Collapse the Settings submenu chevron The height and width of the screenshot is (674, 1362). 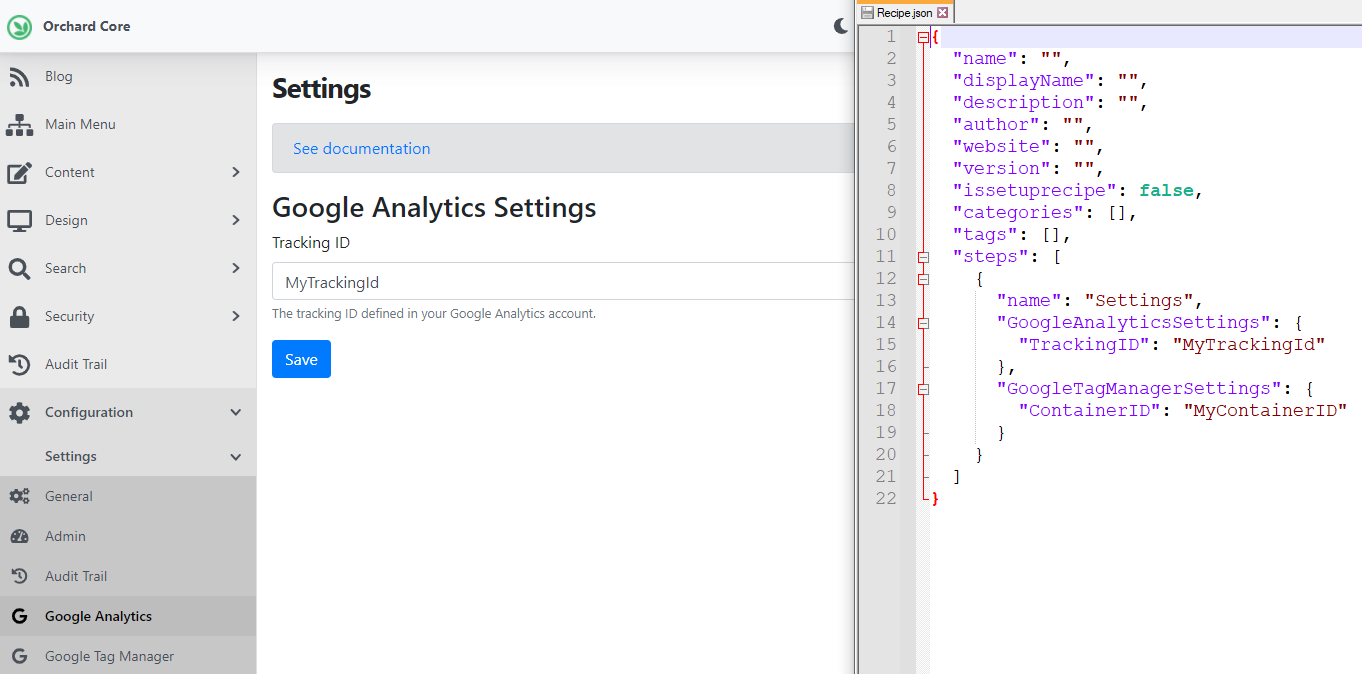point(236,457)
